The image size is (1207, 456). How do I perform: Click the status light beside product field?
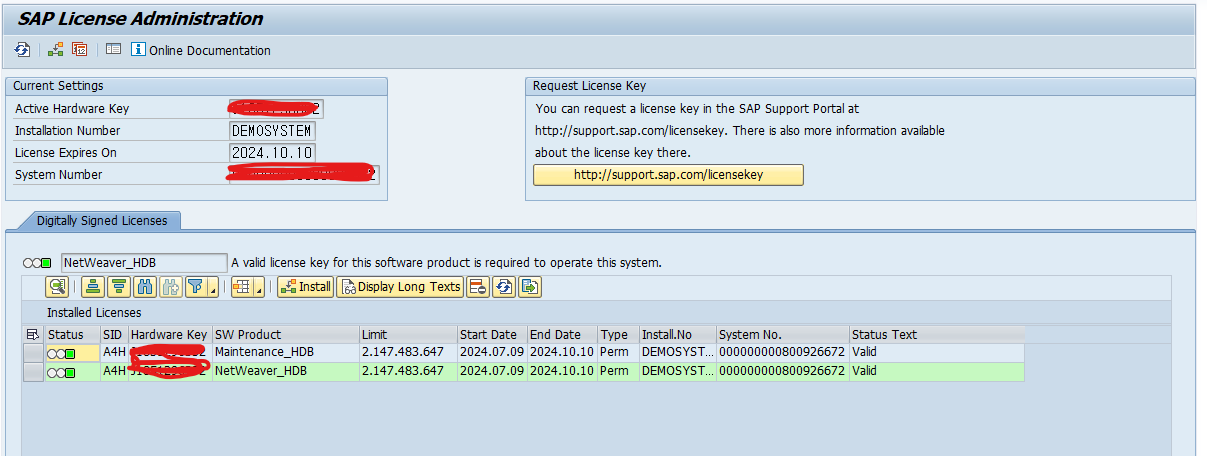coord(37,263)
